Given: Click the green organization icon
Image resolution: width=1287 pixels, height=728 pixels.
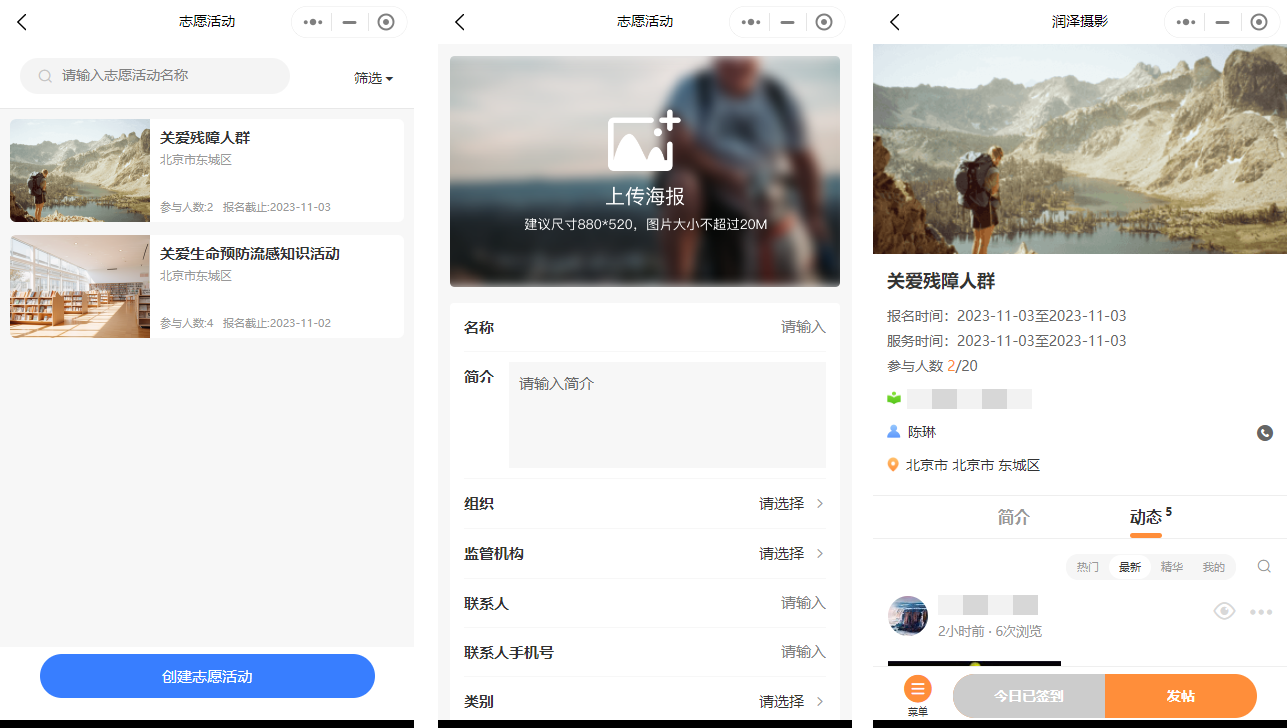Looking at the screenshot, I should coord(894,399).
